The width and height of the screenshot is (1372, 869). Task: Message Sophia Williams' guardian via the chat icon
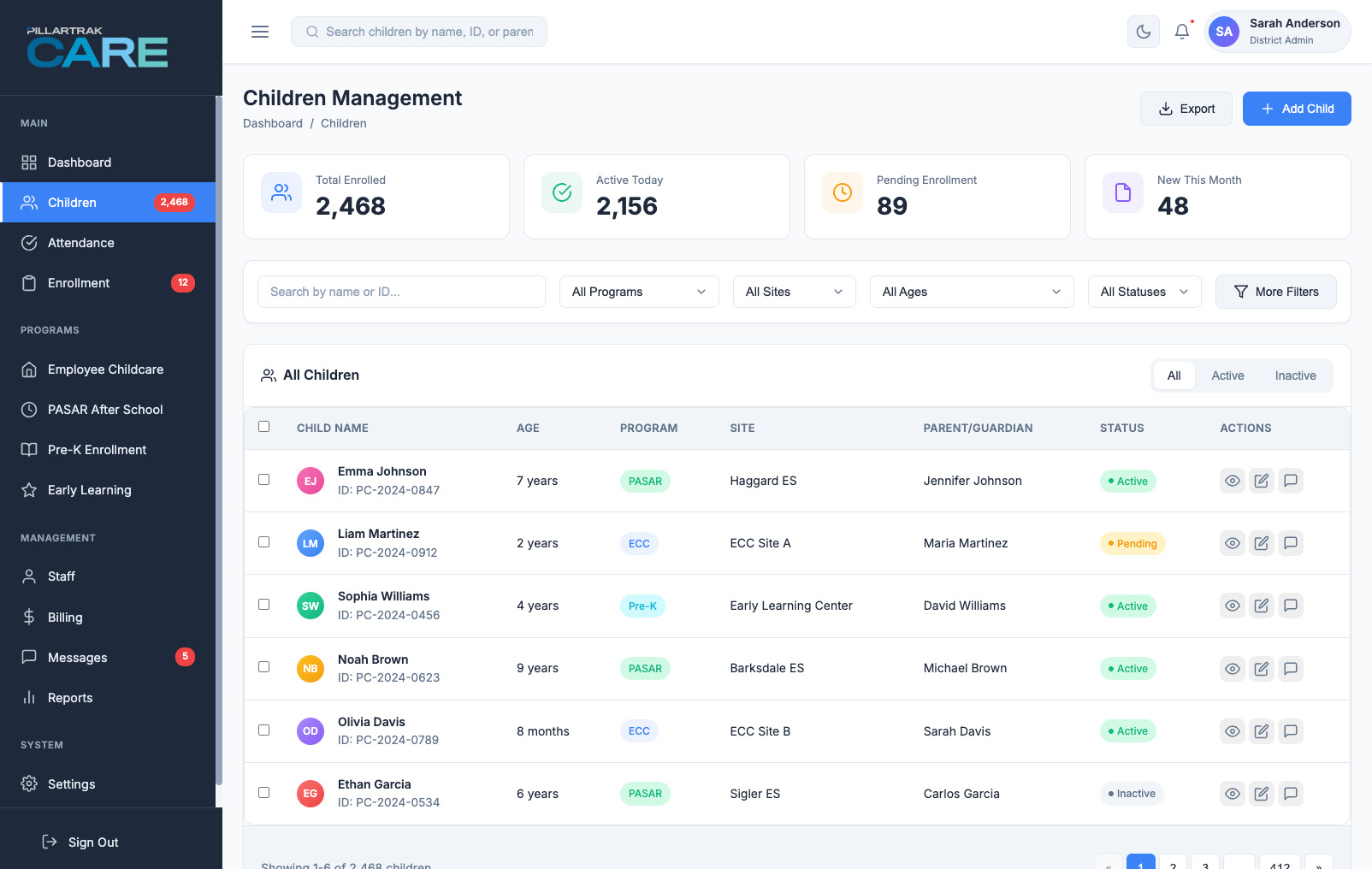coord(1290,606)
